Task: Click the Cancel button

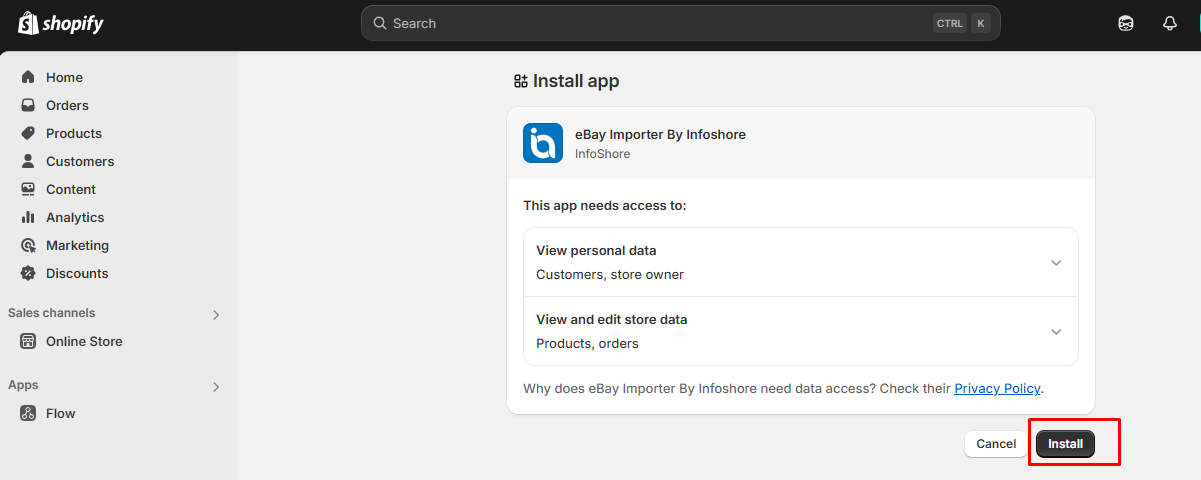Action: pyautogui.click(x=996, y=444)
